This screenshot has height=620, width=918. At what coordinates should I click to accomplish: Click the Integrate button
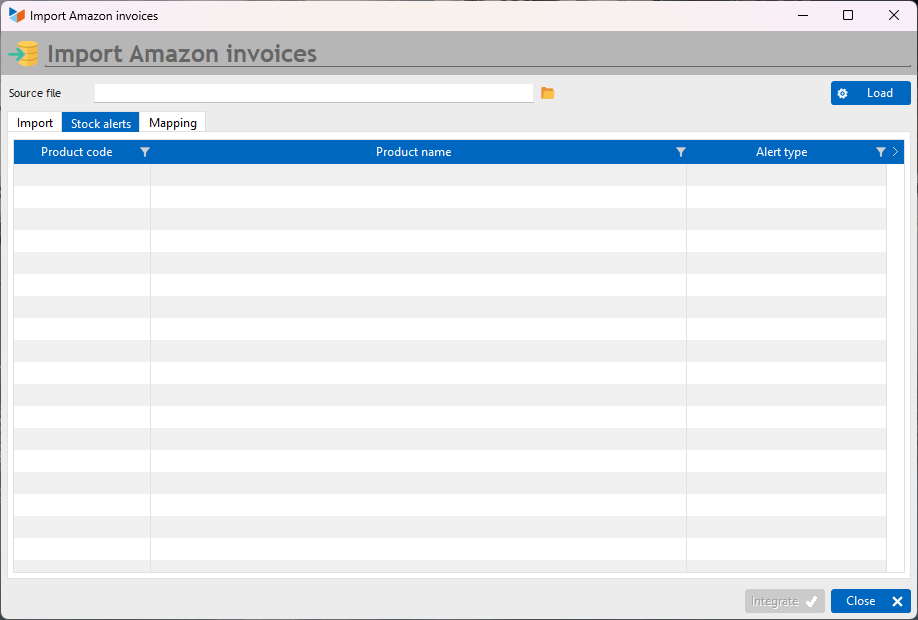coord(785,601)
